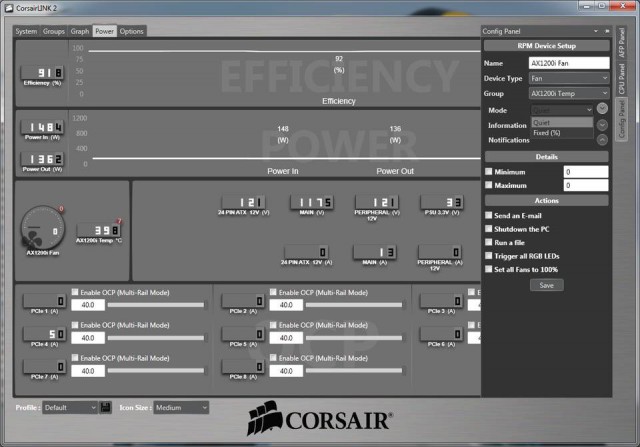Select the MAIN (V) voltage readout

[x=312, y=202]
